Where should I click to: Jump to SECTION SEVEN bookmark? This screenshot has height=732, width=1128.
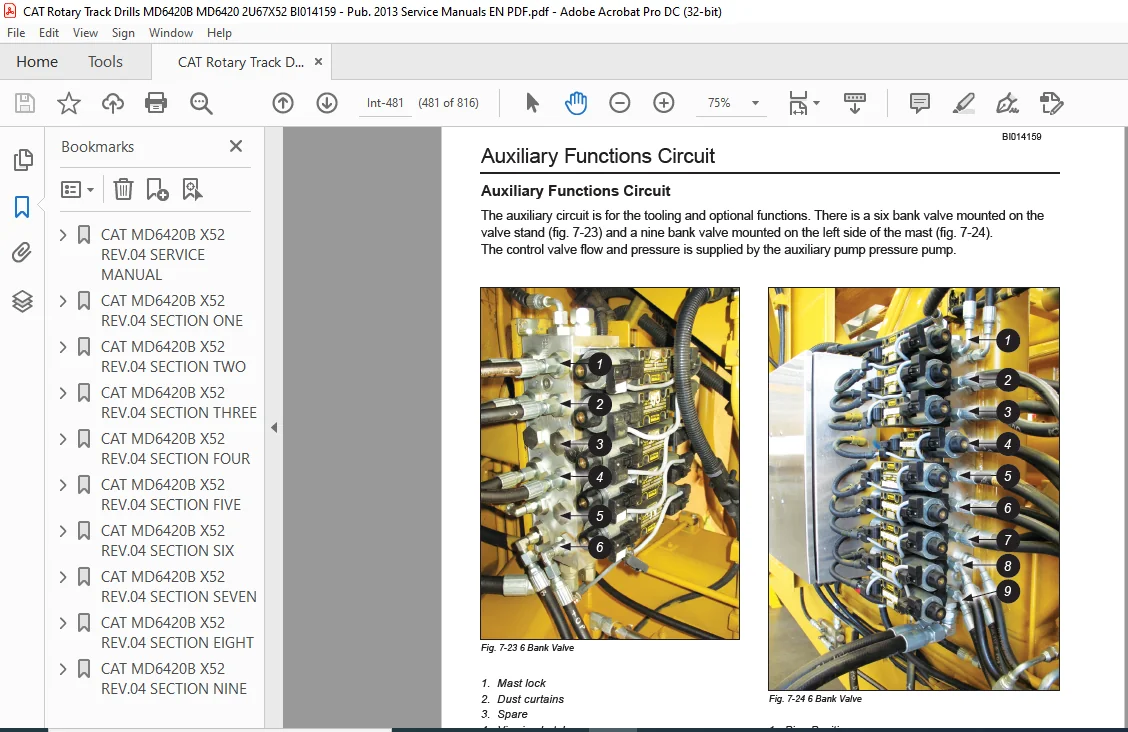coord(178,587)
